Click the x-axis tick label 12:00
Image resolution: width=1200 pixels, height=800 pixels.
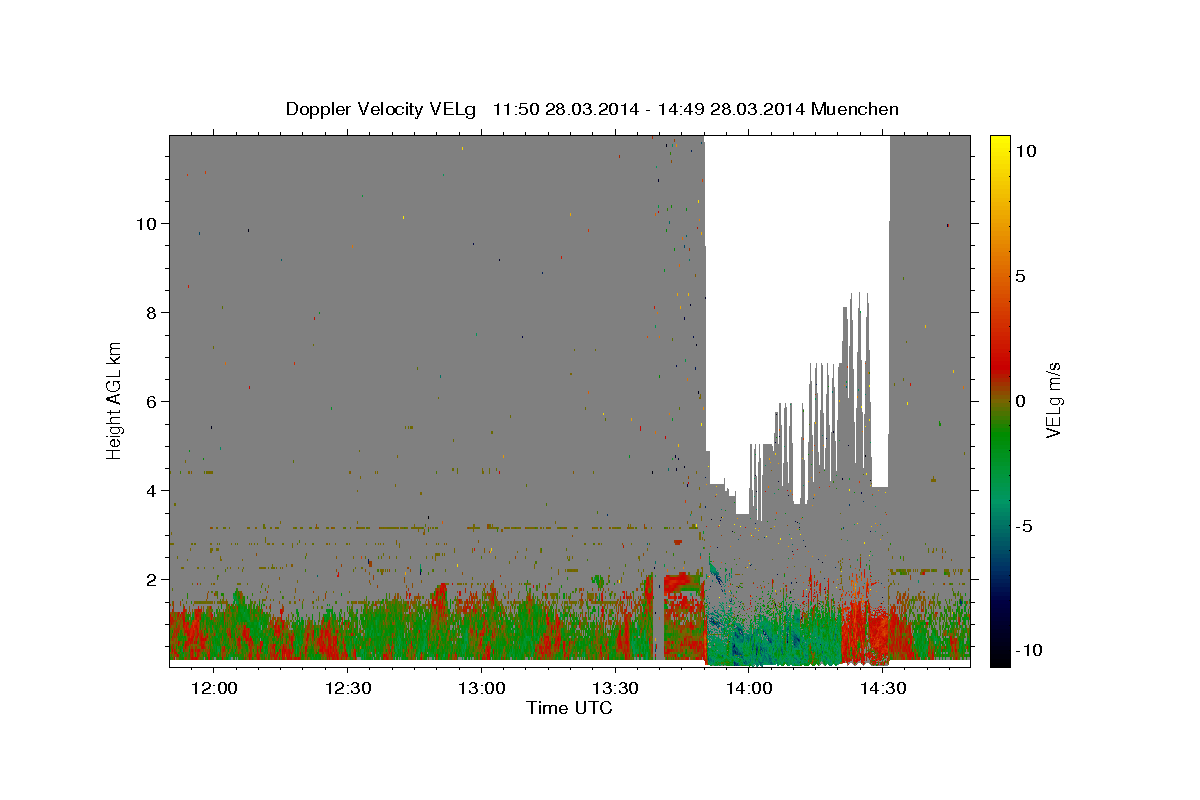[213, 689]
